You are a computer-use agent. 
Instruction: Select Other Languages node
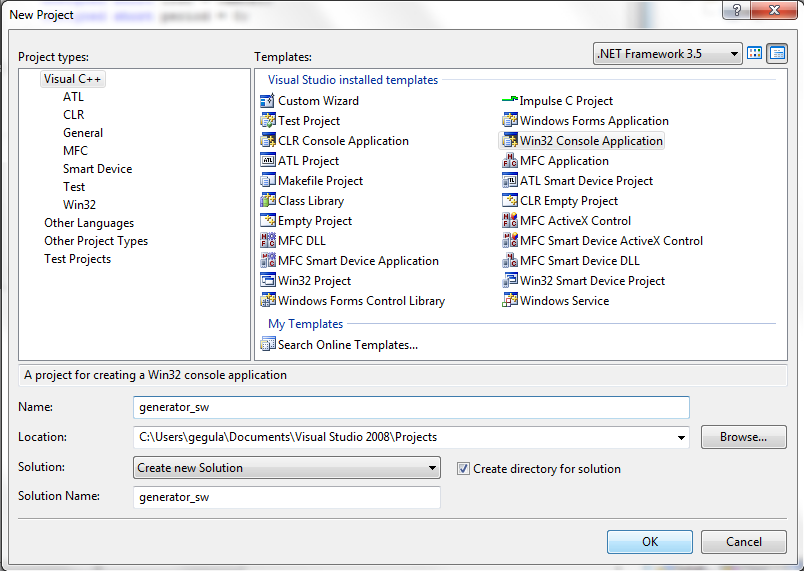pyautogui.click(x=89, y=223)
